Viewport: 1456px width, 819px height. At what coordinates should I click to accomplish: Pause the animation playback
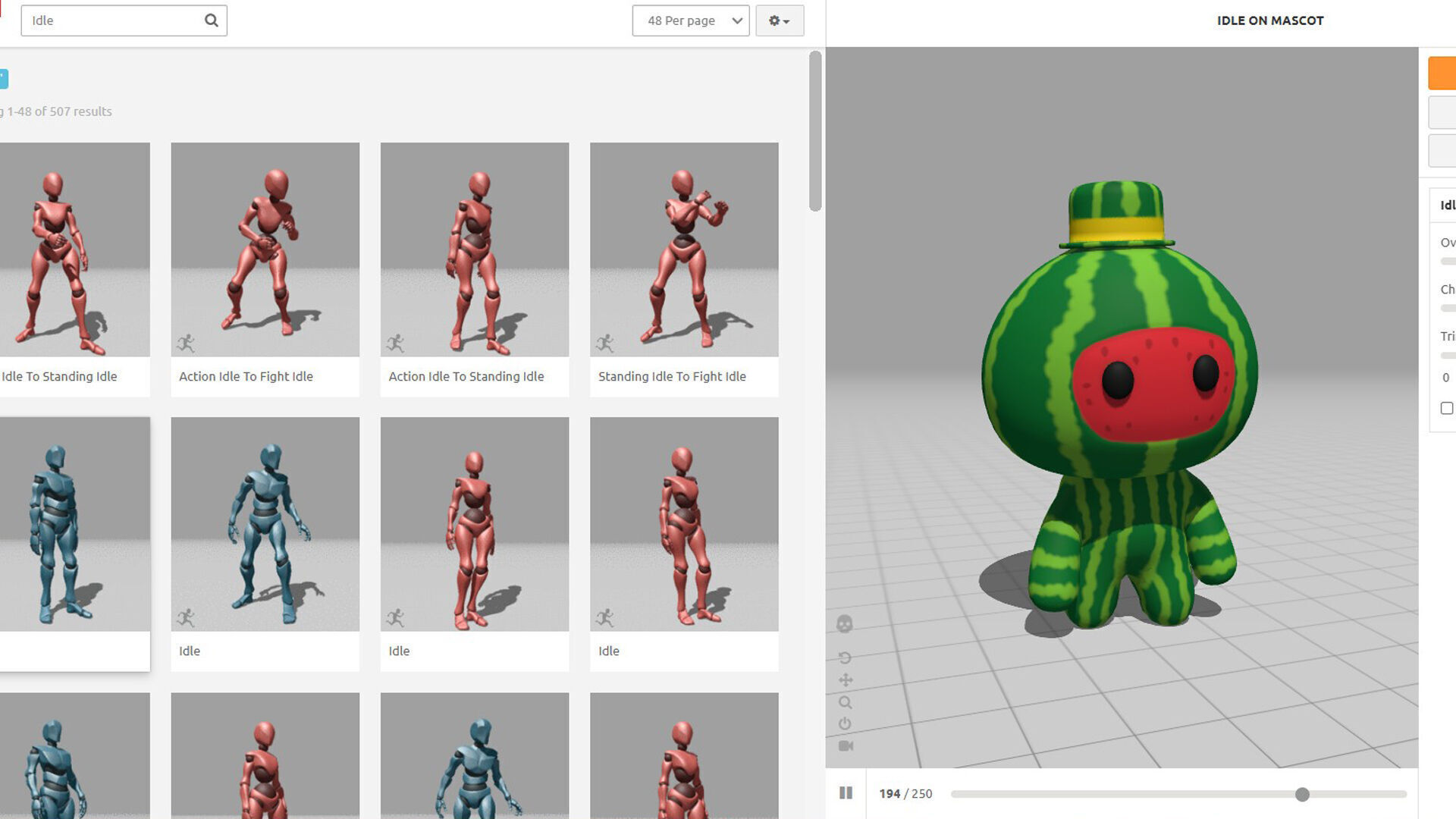click(x=846, y=793)
